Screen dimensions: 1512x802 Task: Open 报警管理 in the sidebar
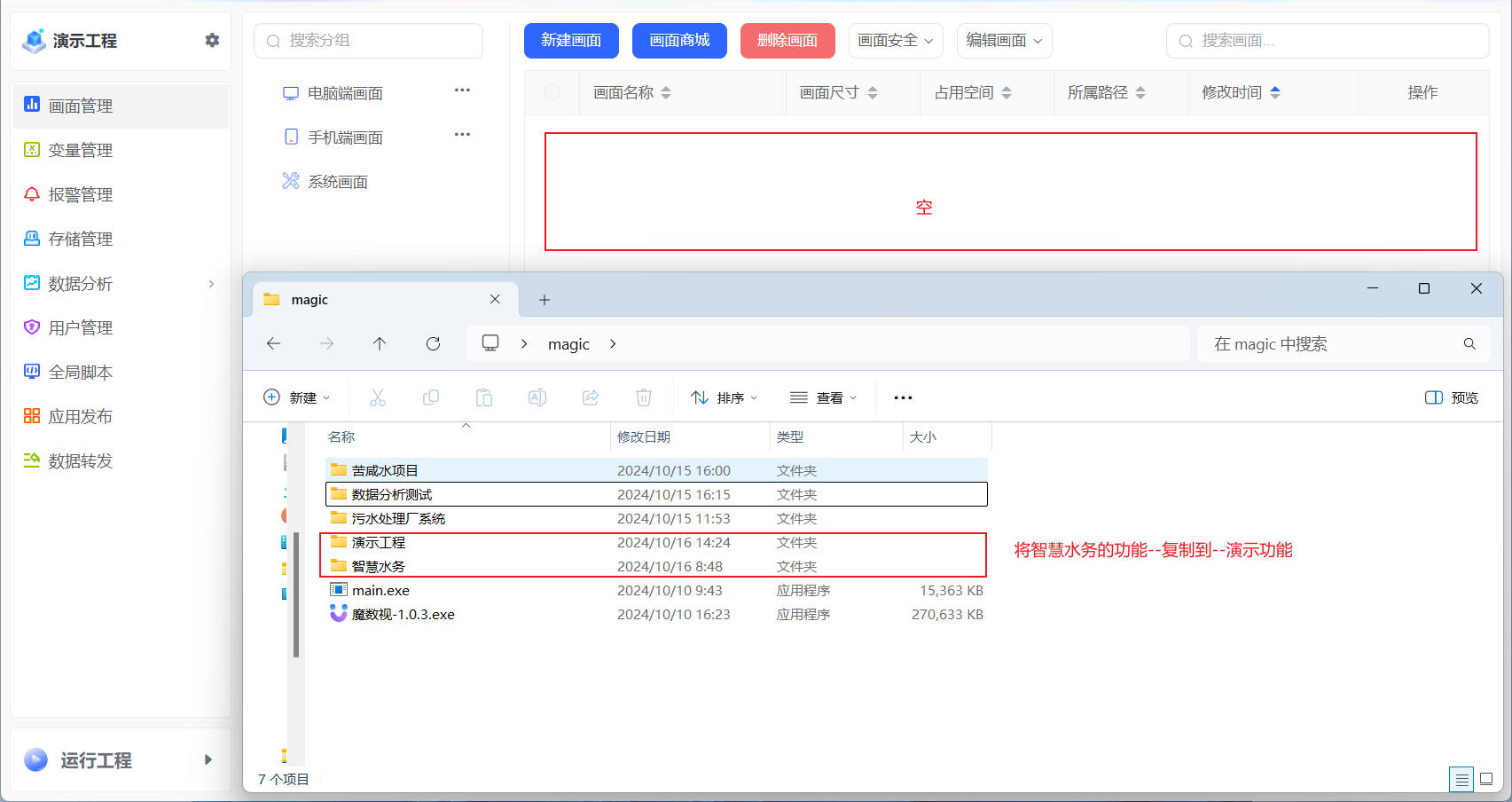point(80,194)
